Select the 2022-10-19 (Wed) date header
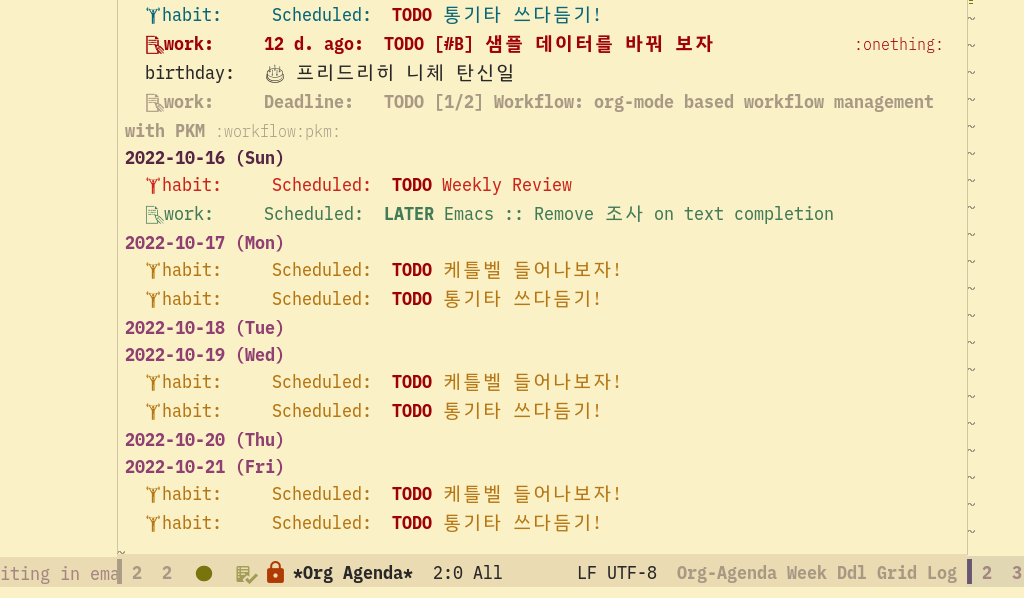Viewport: 1024px width, 598px height. coord(204,355)
